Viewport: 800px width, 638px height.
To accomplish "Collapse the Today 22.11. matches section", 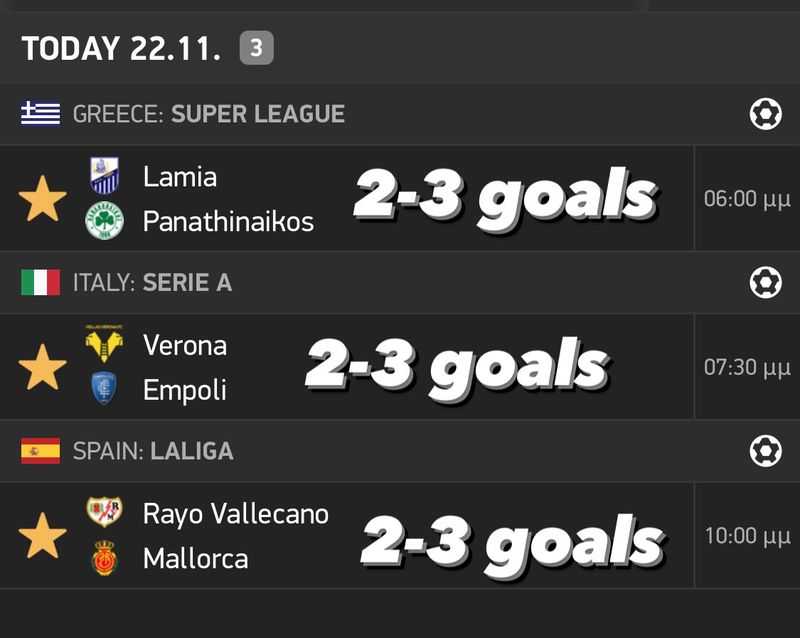I will [121, 48].
